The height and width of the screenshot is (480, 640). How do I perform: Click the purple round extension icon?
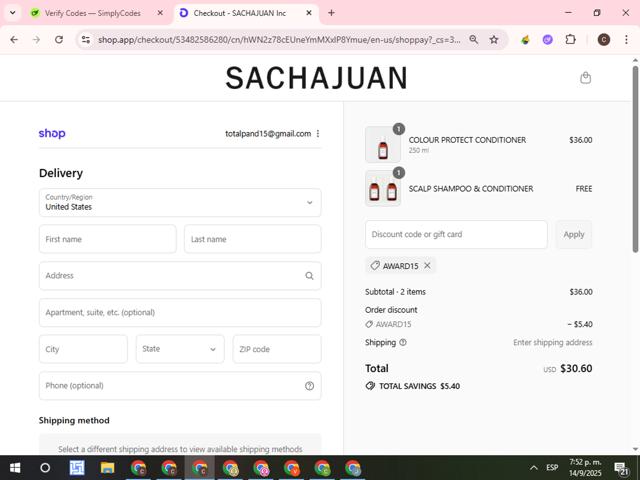[x=548, y=40]
